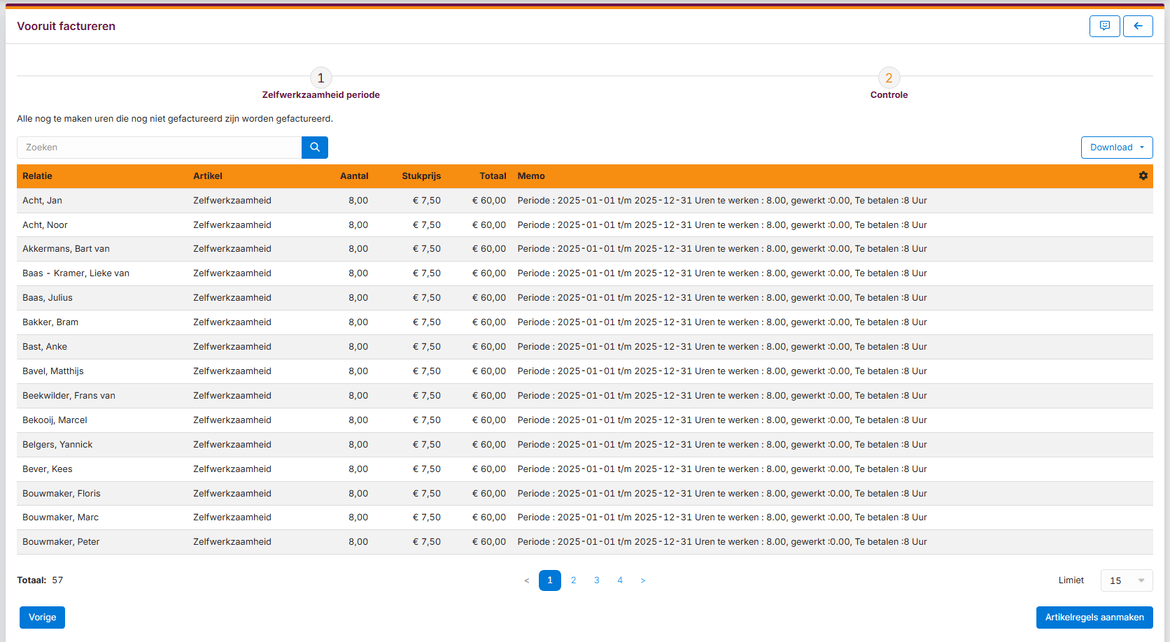Select the row for Acht, Jan
1170x642 pixels.
coord(584,201)
